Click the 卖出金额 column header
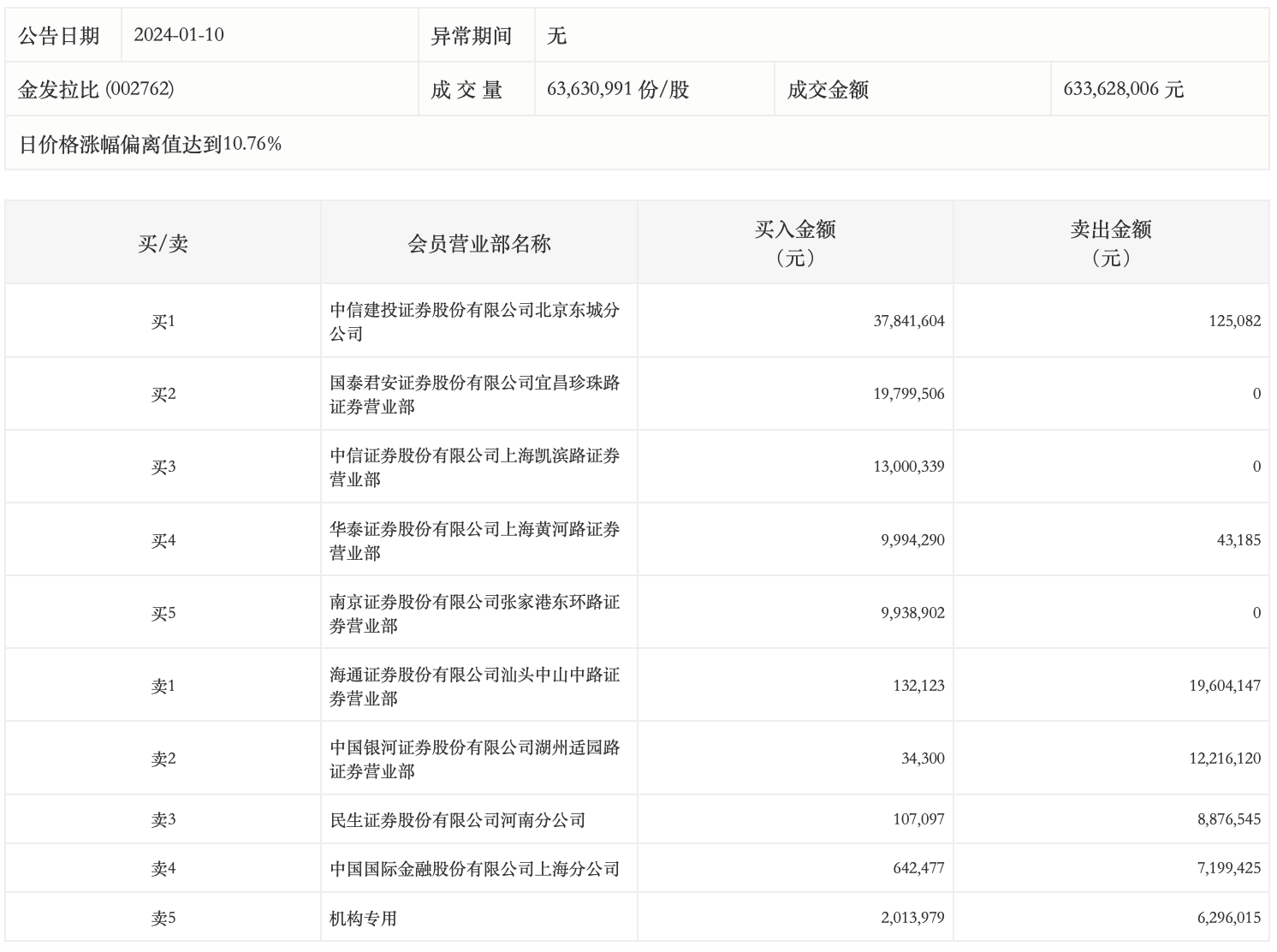1277x952 pixels. pos(1110,243)
